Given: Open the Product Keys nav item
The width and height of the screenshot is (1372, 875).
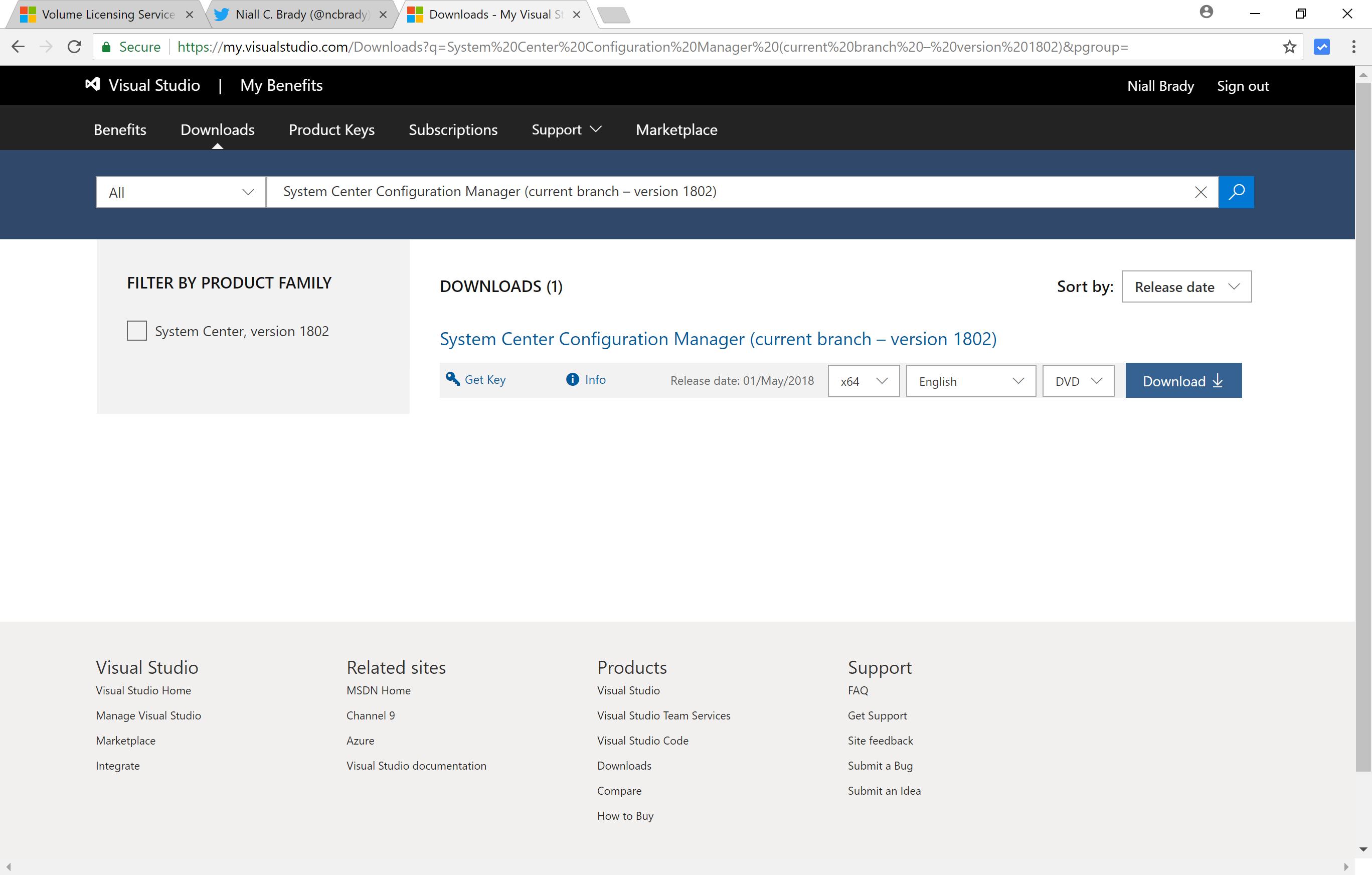Looking at the screenshot, I should click(x=331, y=129).
